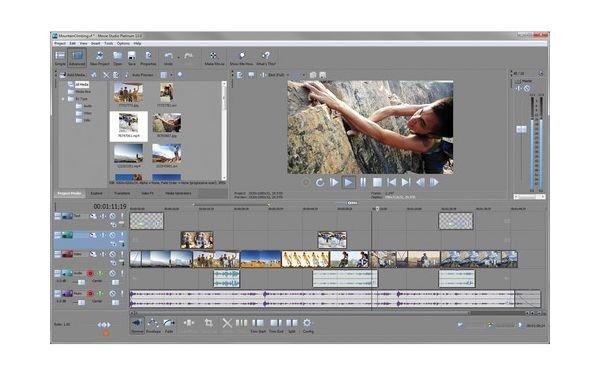The width and height of the screenshot is (600, 377).
Task: Copy preview snapshot to clipboard
Action: click(313, 75)
